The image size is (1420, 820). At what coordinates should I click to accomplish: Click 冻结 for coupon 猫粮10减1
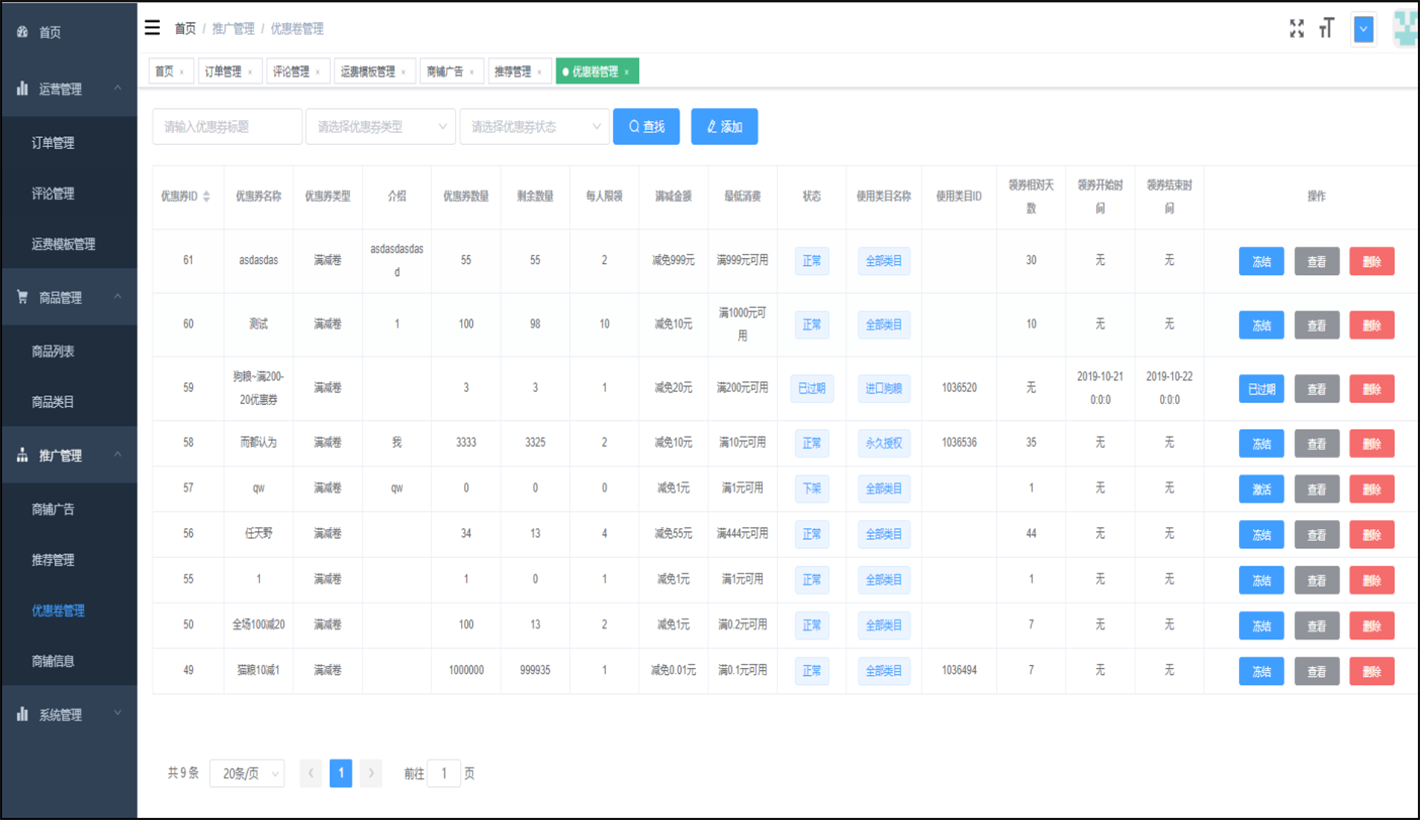pyautogui.click(x=1261, y=672)
